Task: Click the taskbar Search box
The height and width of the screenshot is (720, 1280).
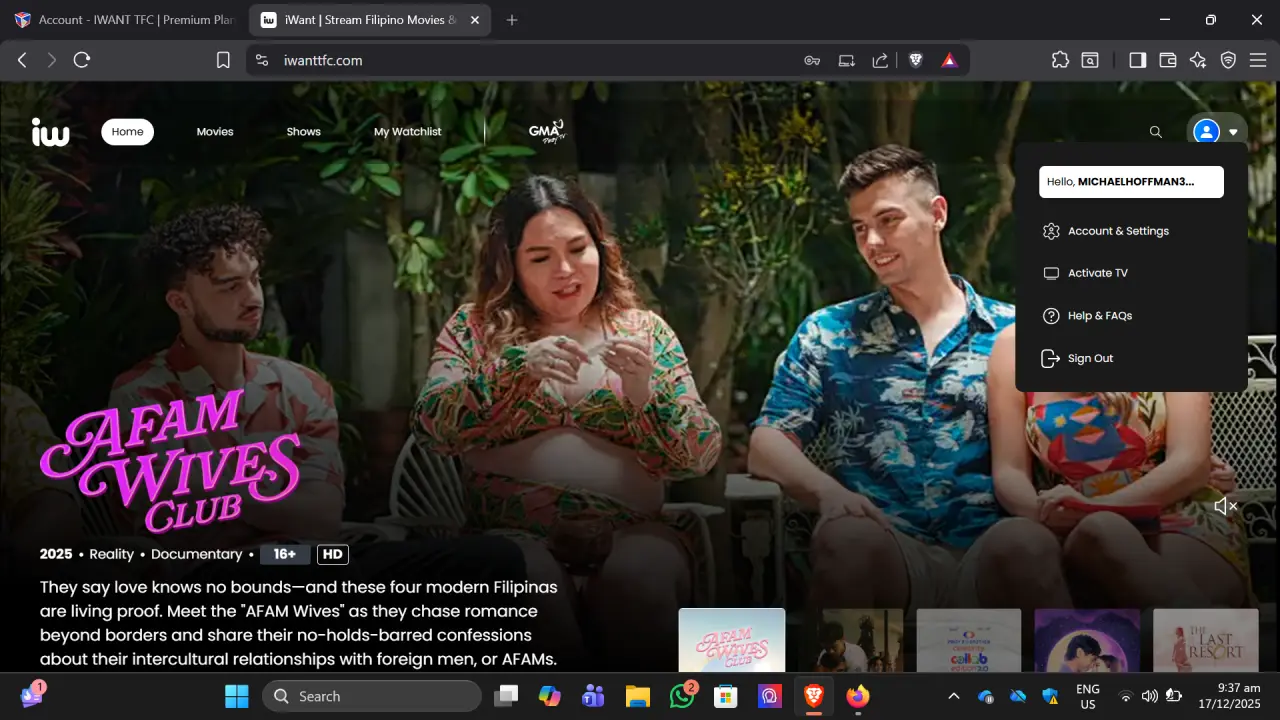Action: (x=372, y=696)
